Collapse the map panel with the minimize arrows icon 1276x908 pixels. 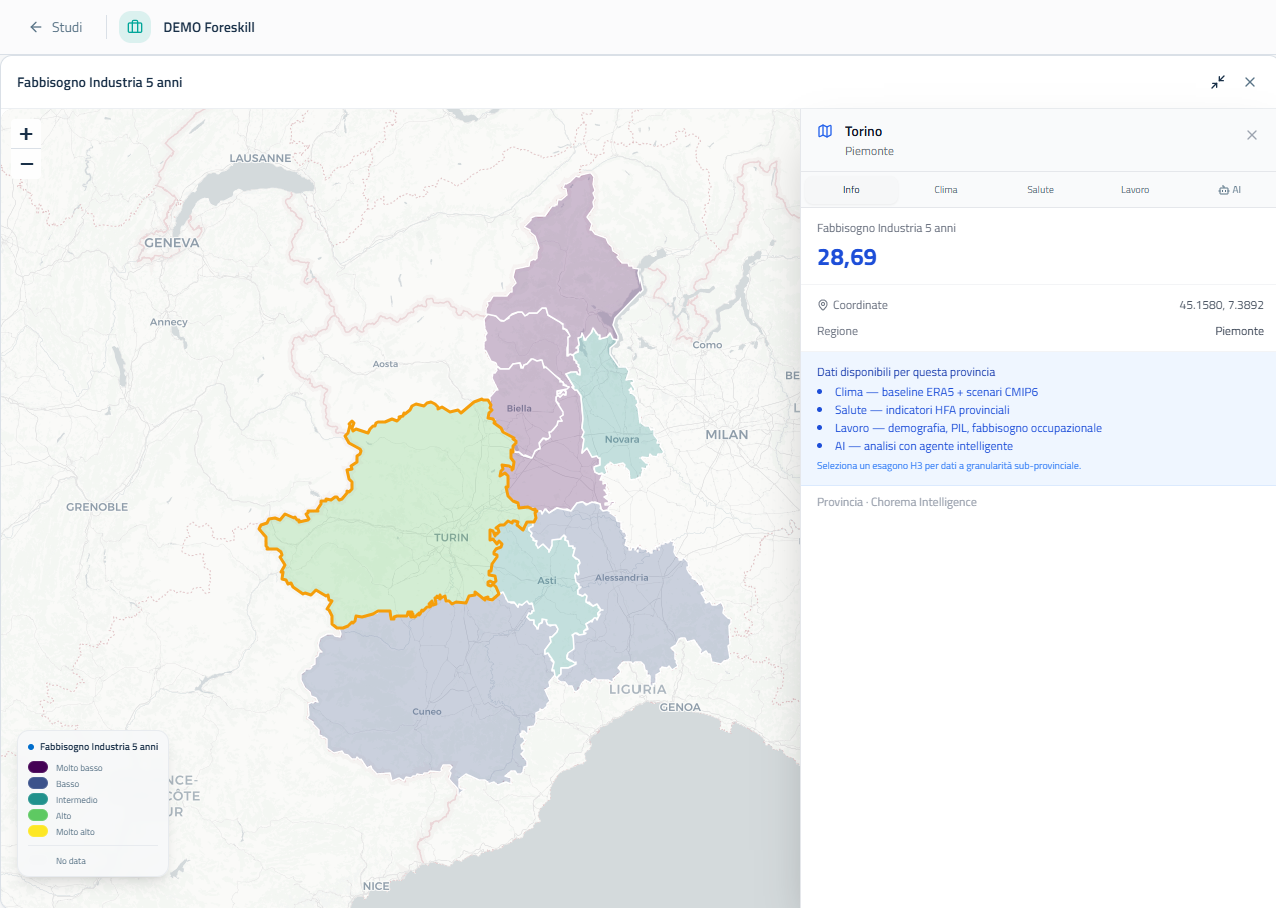click(1218, 82)
